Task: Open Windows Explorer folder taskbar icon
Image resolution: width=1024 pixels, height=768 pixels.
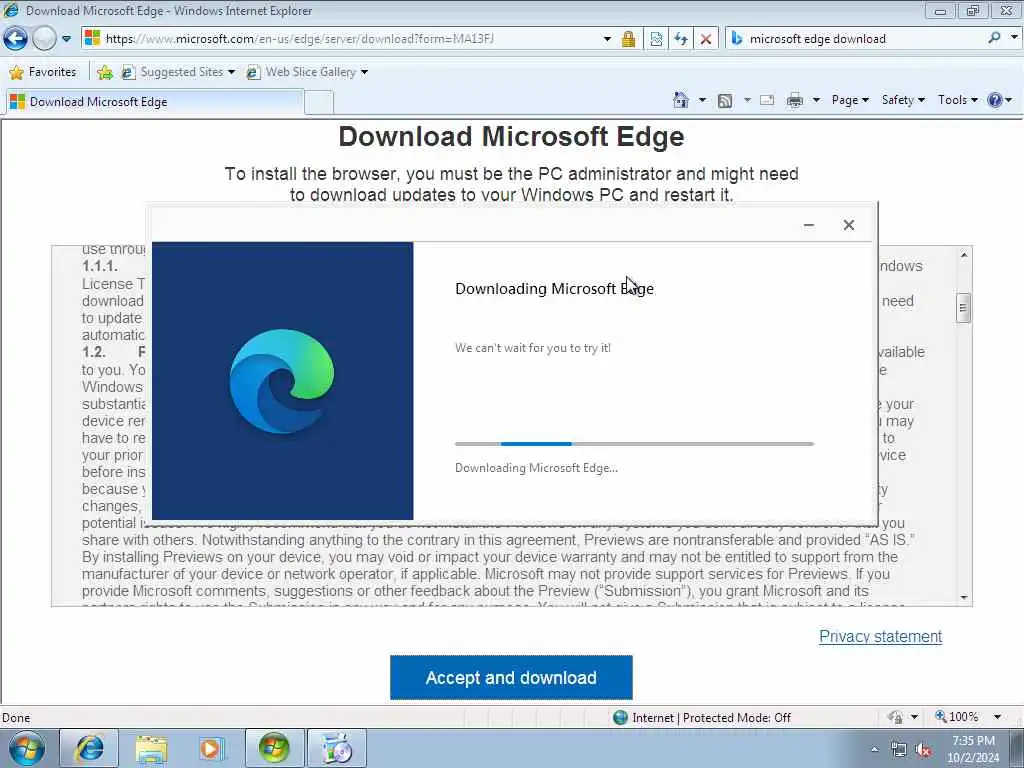Action: (x=151, y=748)
